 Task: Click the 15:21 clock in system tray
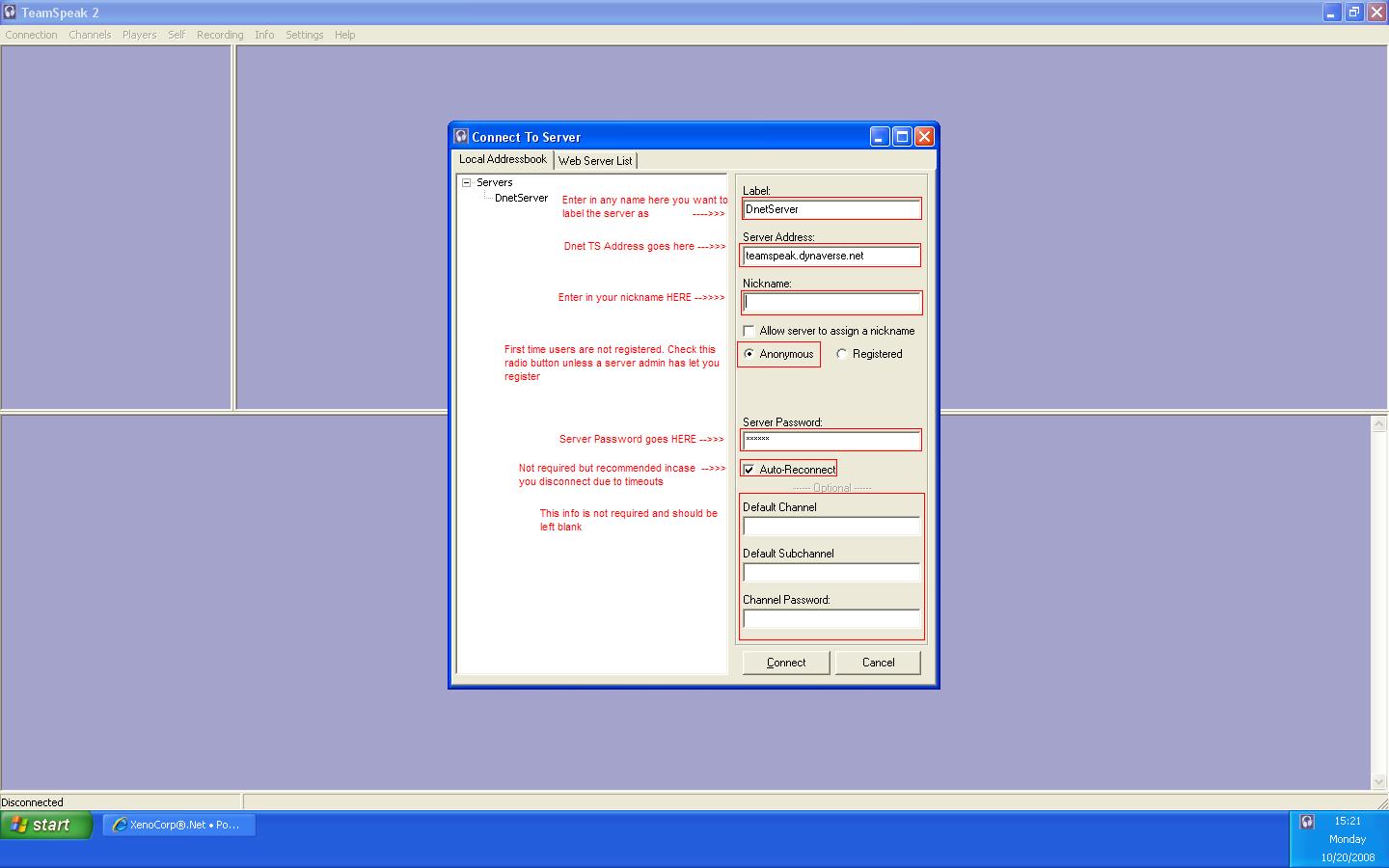[x=1348, y=822]
